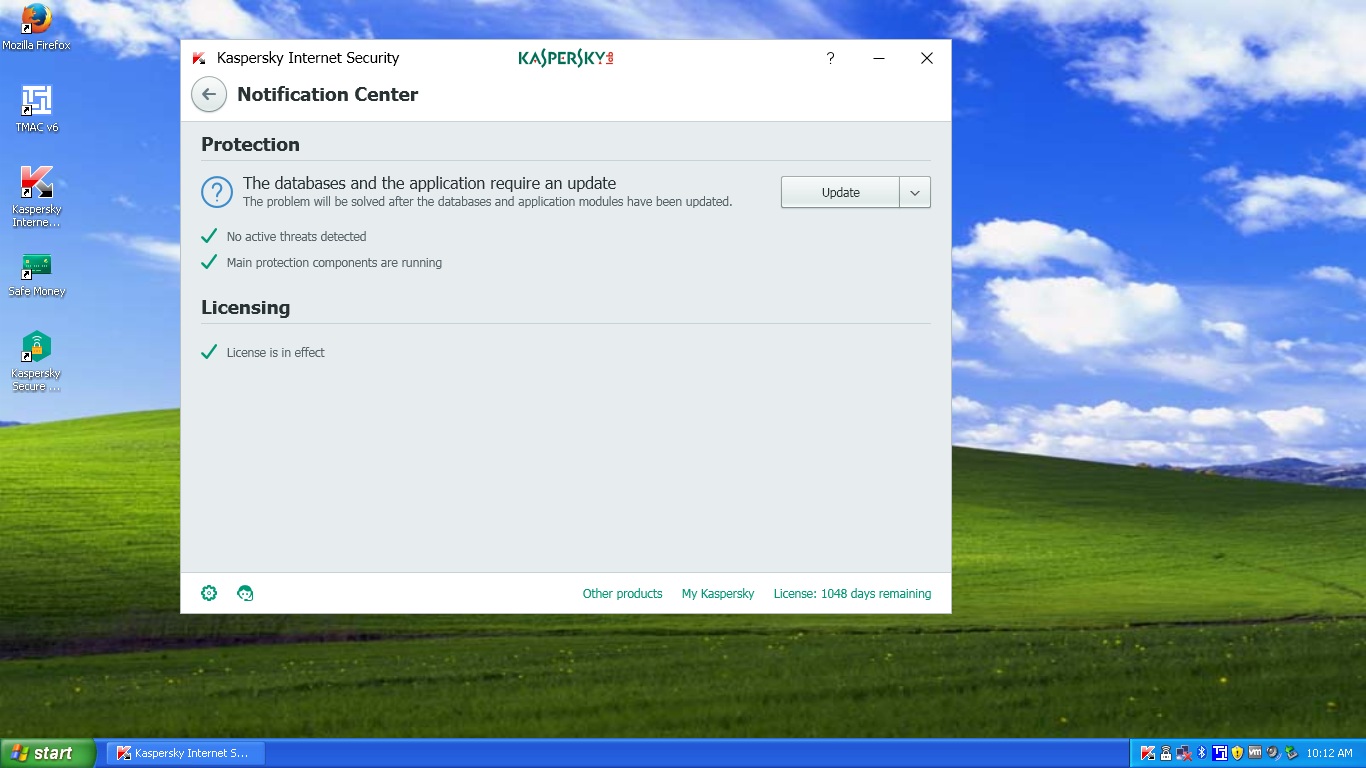This screenshot has height=768, width=1366.
Task: Select the Safe Money desktop shortcut
Action: [x=37, y=274]
